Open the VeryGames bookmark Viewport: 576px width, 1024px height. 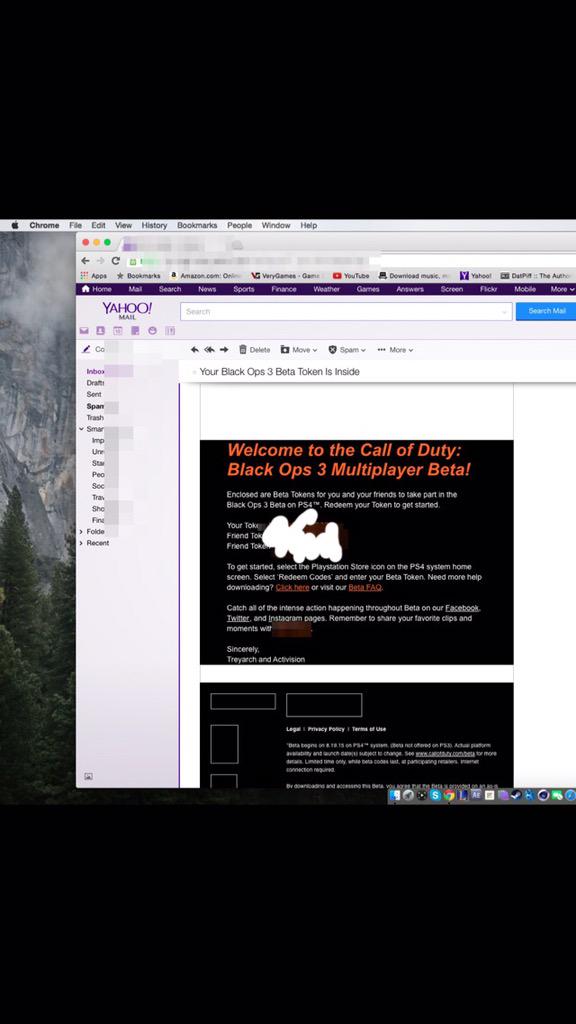[x=285, y=276]
